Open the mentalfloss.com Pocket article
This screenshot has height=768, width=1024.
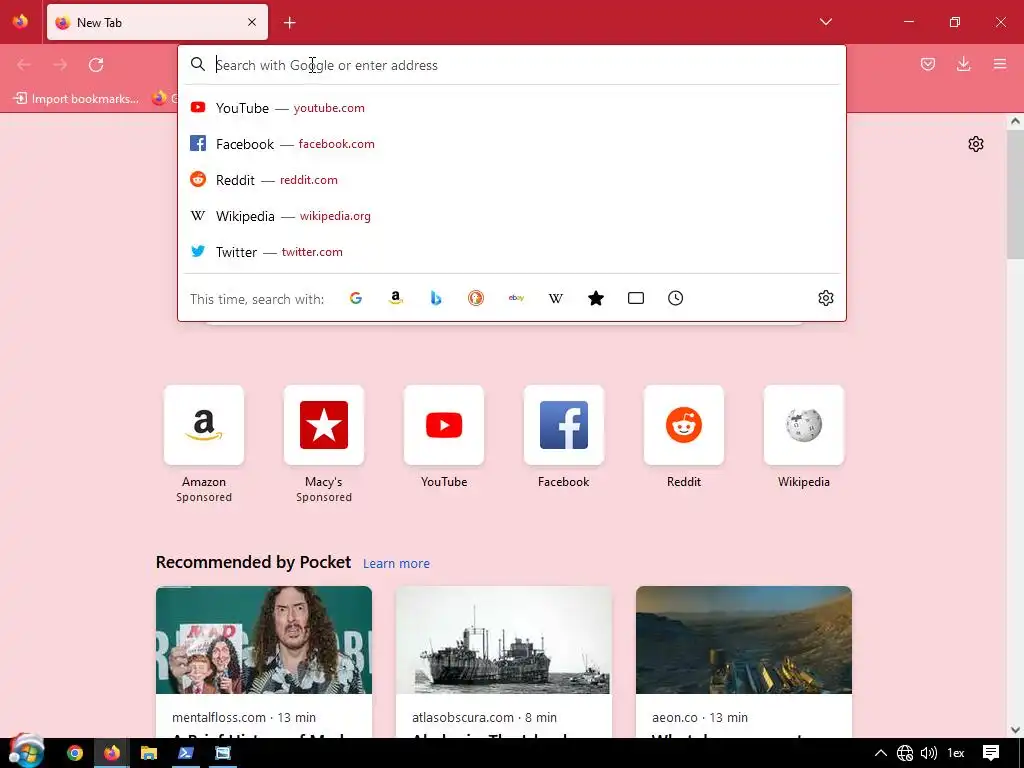[x=264, y=662]
